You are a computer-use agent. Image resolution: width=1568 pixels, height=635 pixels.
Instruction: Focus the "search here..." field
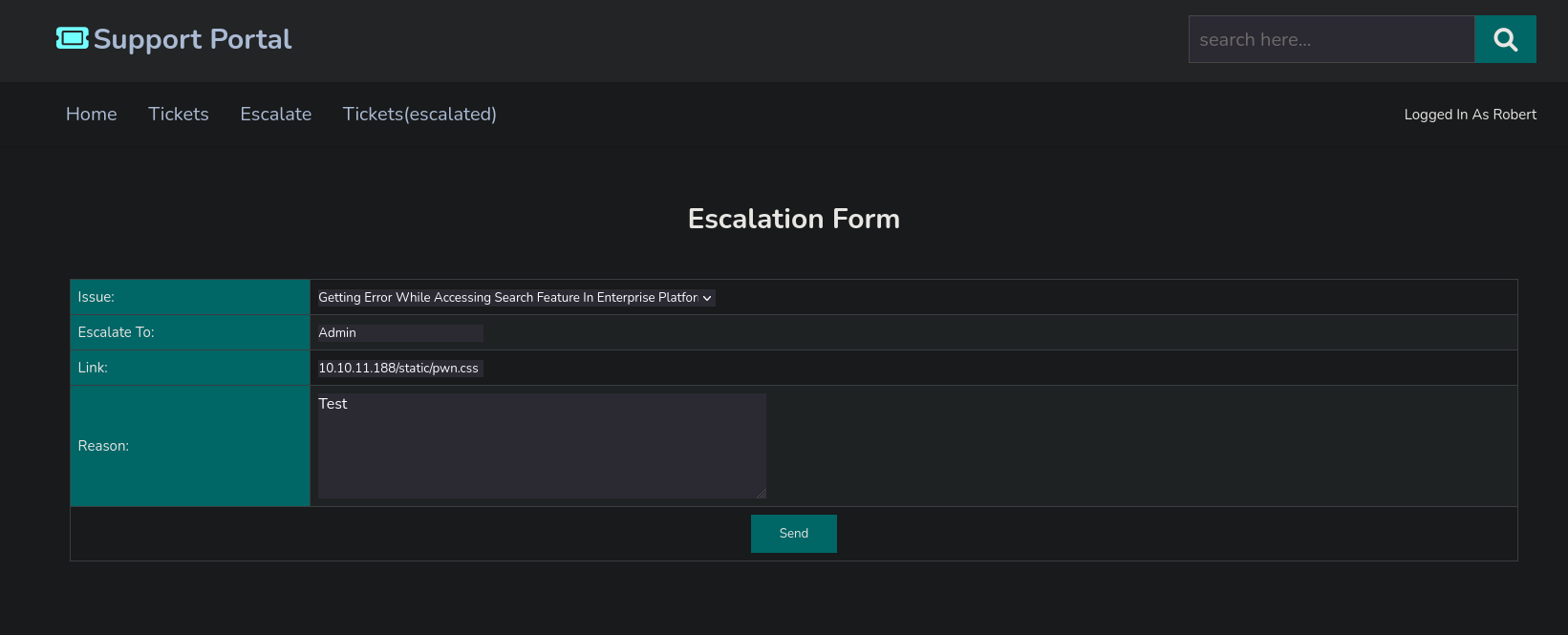[1331, 39]
